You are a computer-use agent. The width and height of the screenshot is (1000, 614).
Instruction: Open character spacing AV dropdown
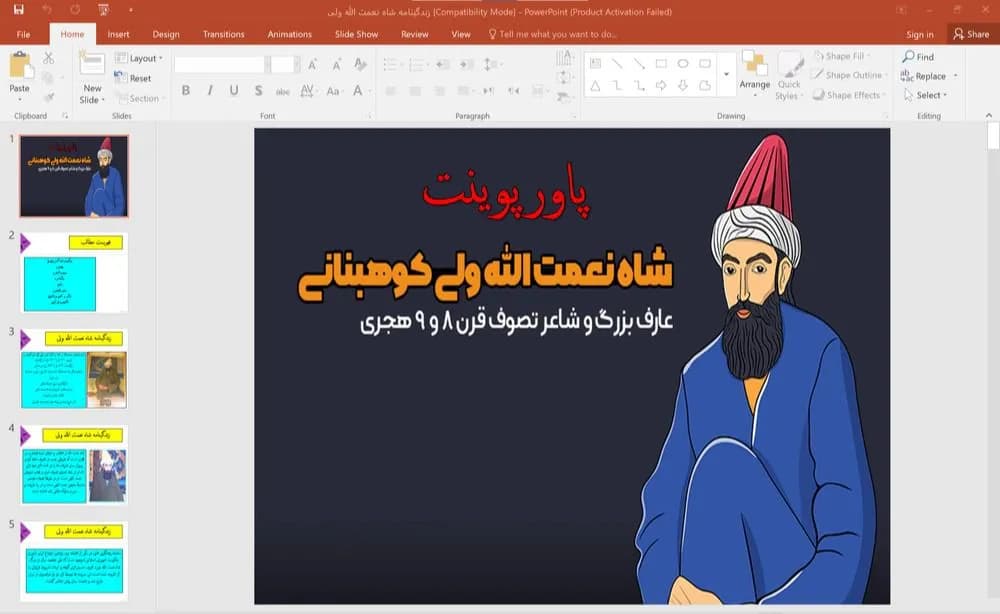coord(308,91)
